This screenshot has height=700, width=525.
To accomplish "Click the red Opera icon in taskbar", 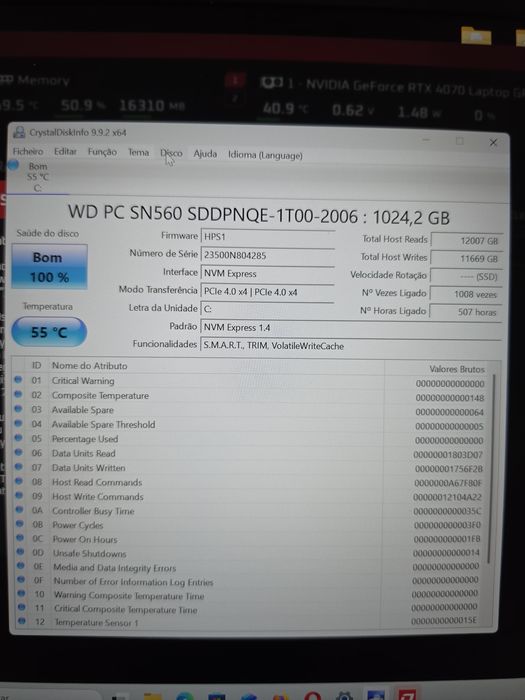I will point(313,696).
